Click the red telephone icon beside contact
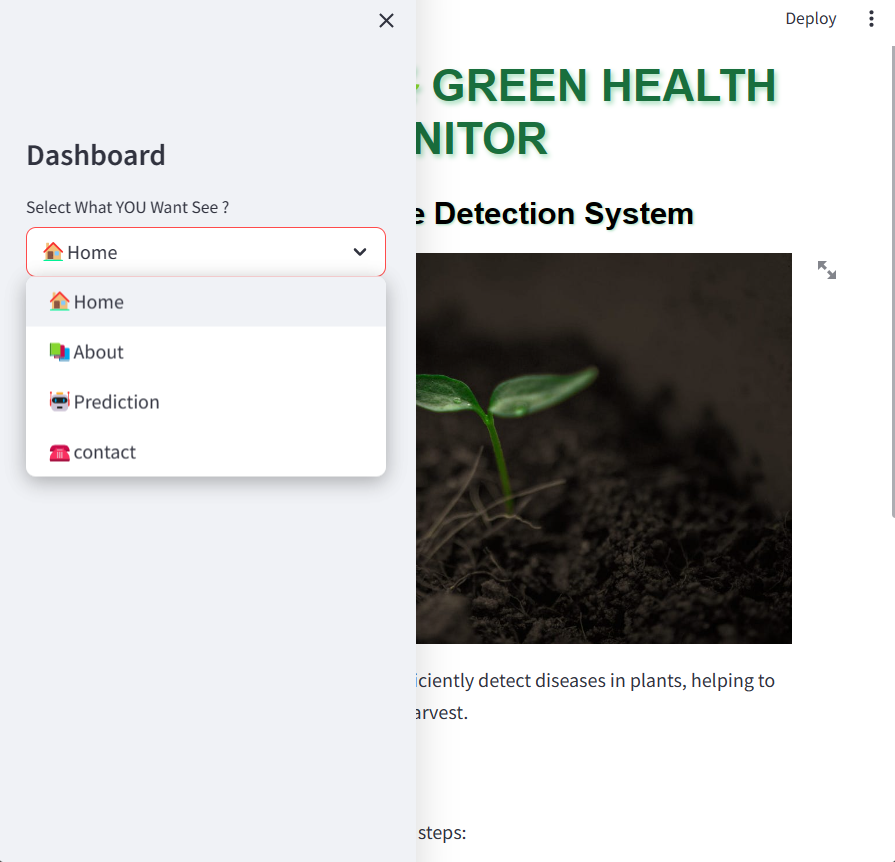This screenshot has height=862, width=895. point(60,451)
